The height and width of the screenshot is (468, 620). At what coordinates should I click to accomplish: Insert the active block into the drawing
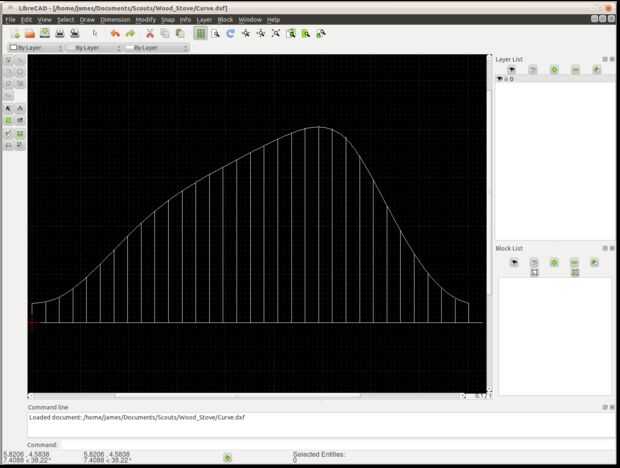(x=575, y=272)
